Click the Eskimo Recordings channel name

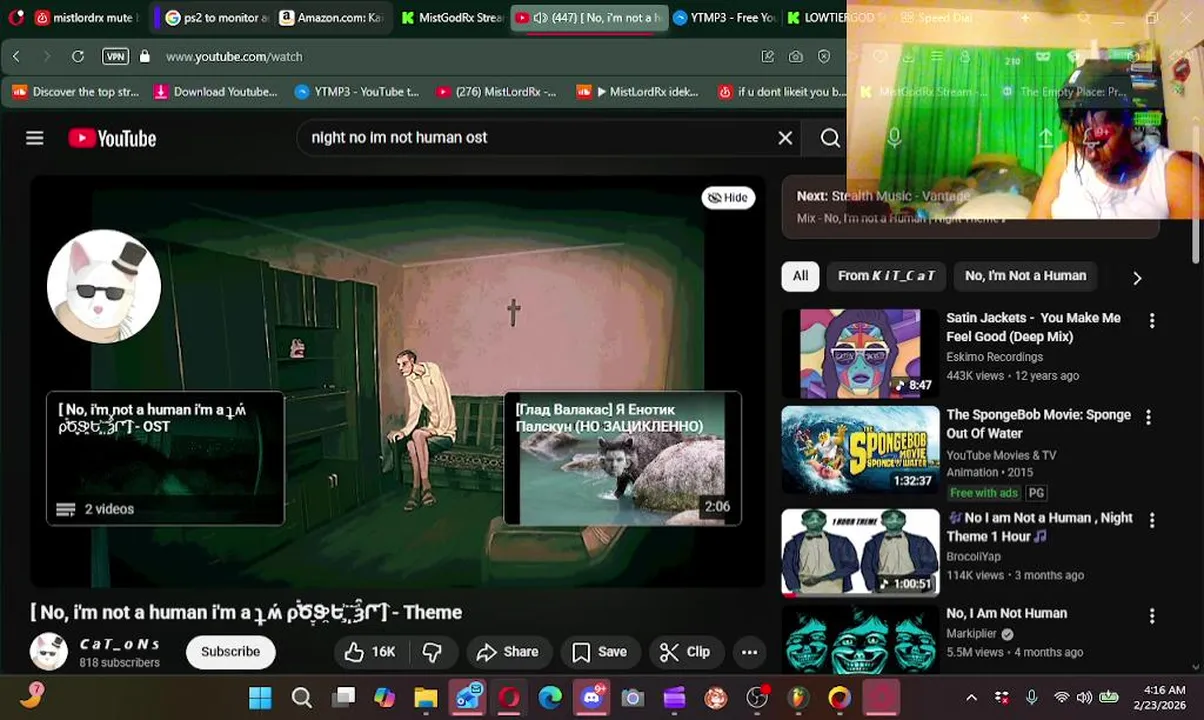click(995, 357)
